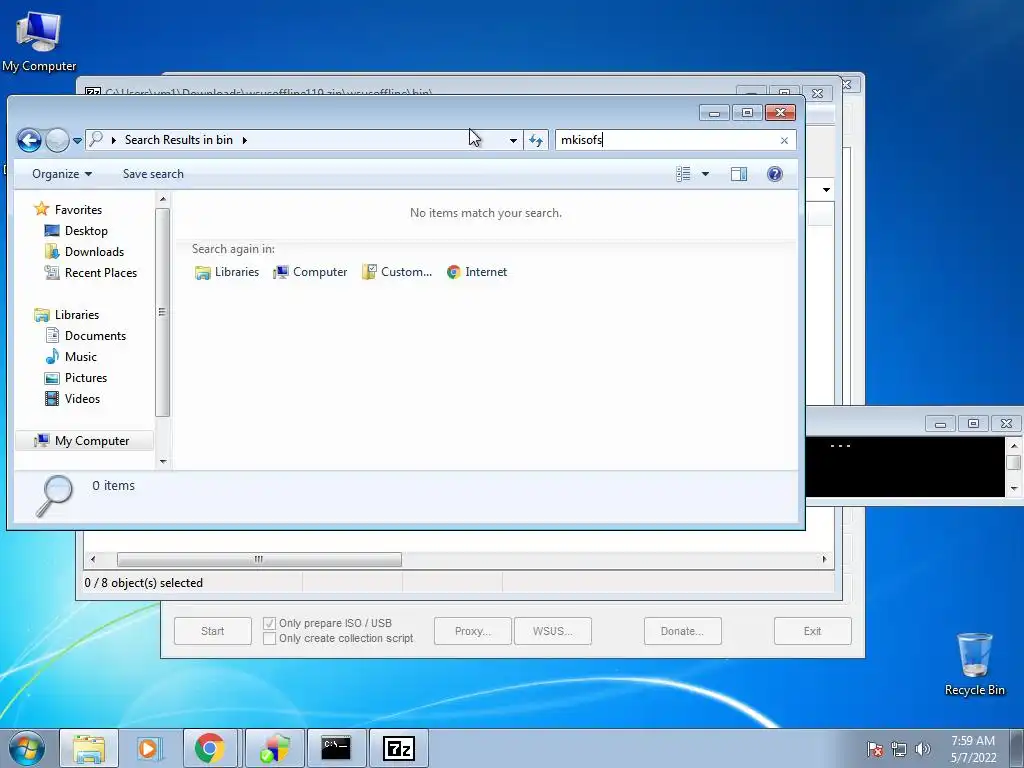
Task: Open the Windows Start menu
Action: 26,748
